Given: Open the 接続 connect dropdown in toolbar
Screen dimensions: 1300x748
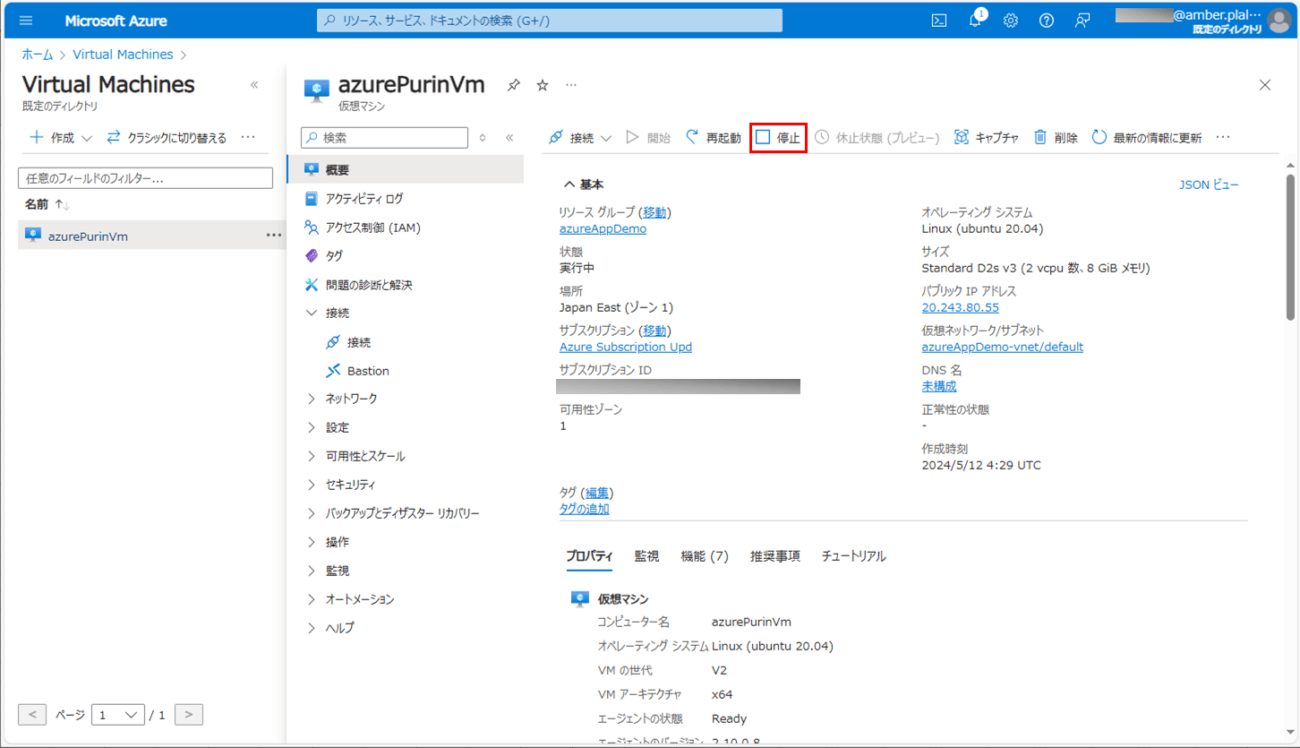Looking at the screenshot, I should tap(580, 138).
